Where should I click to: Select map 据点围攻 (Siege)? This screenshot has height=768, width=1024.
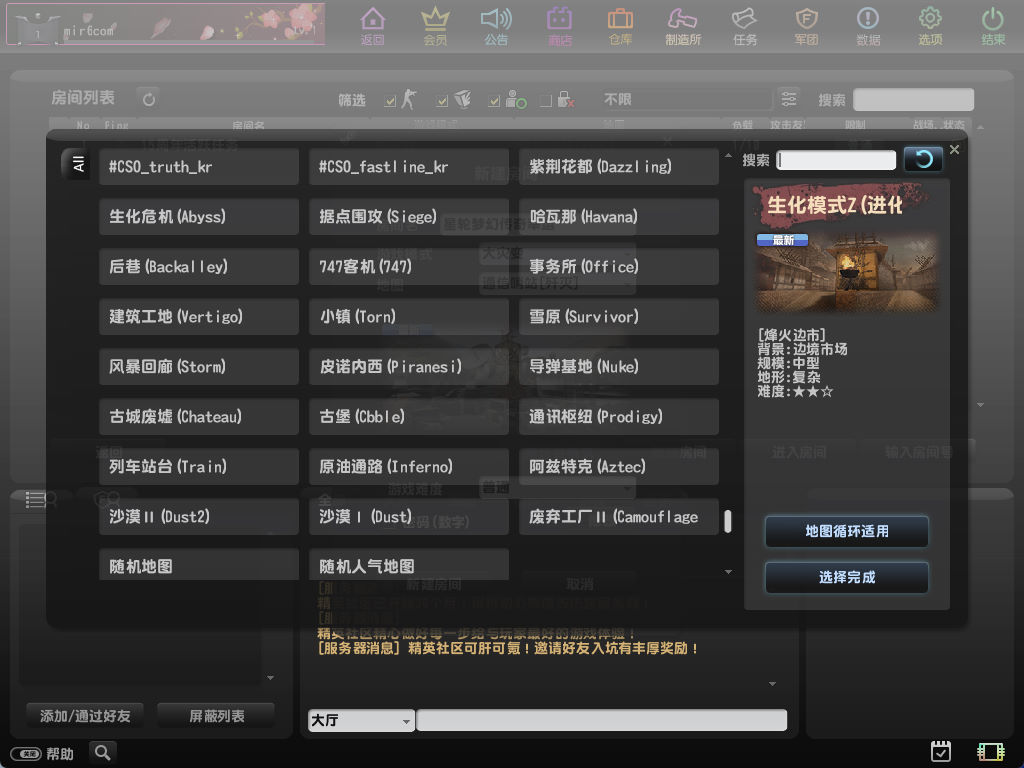(409, 216)
